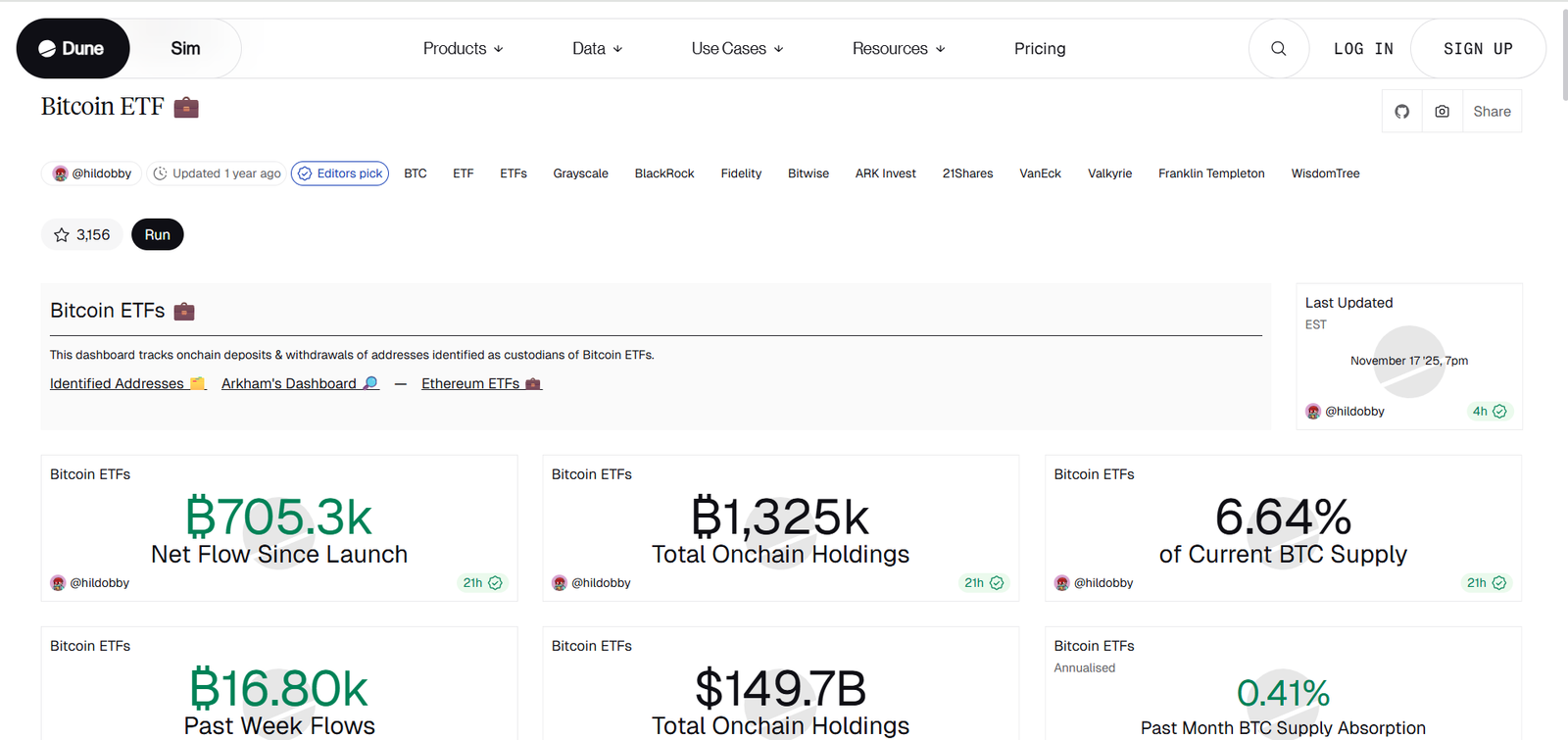Screen dimensions: 1568x740
Task: Expand the Use Cases menu
Action: click(737, 48)
